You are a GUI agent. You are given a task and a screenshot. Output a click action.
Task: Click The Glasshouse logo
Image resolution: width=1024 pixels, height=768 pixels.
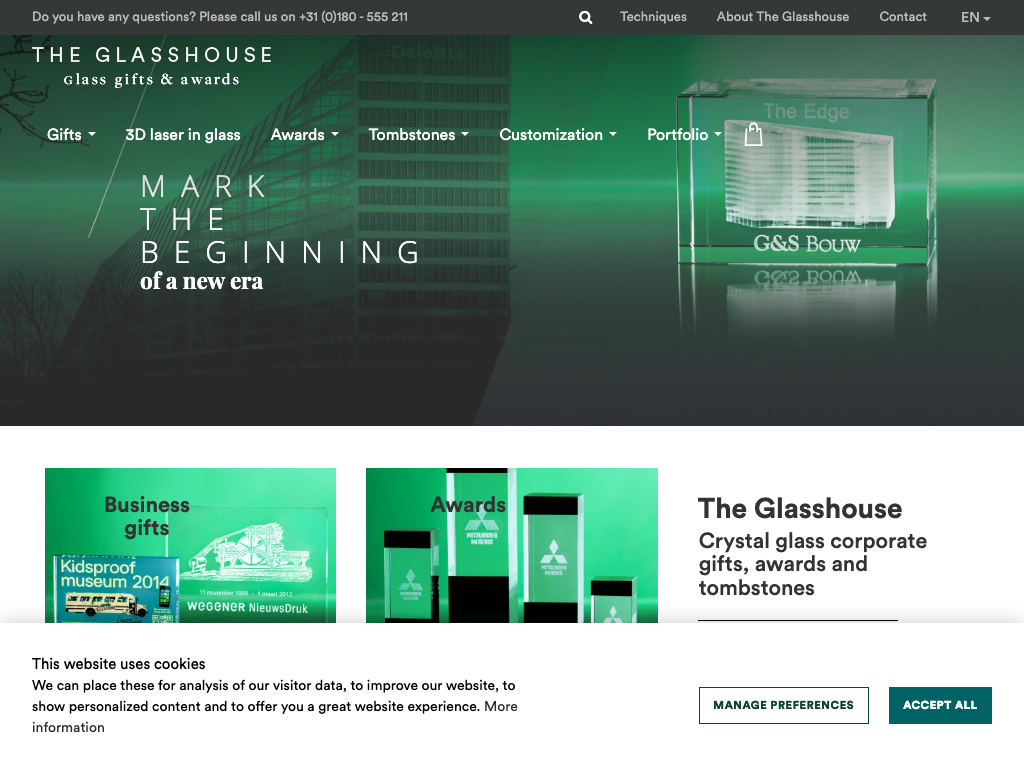(152, 65)
